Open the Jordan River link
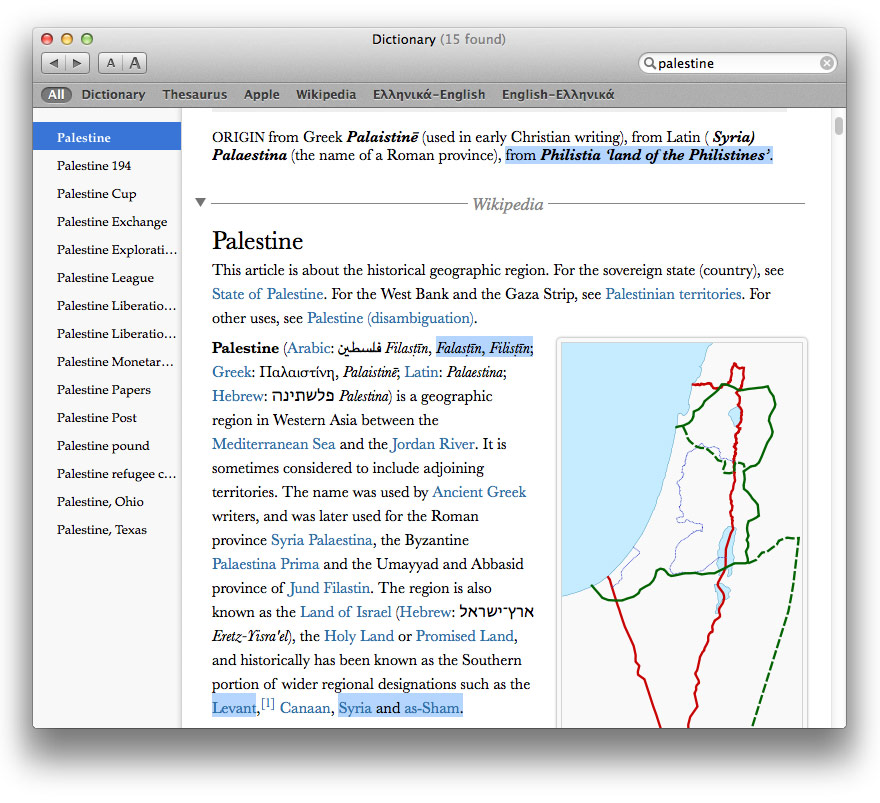The height and width of the screenshot is (803, 880). (x=433, y=444)
